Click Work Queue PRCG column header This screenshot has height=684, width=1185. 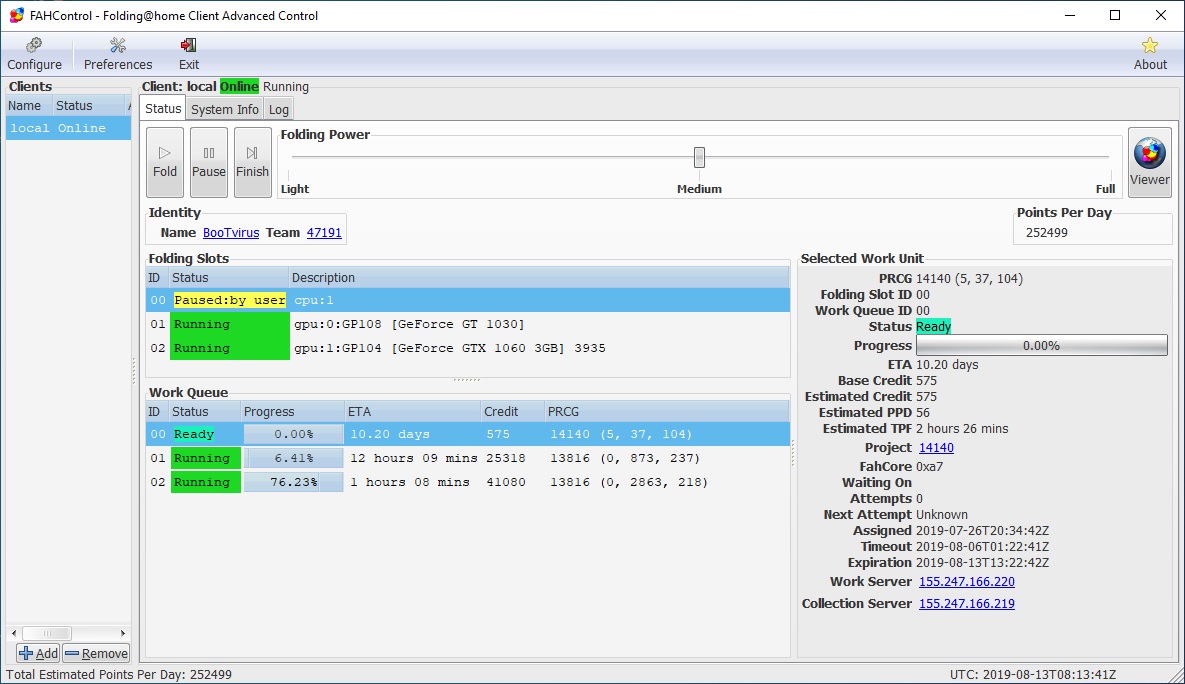tap(667, 411)
